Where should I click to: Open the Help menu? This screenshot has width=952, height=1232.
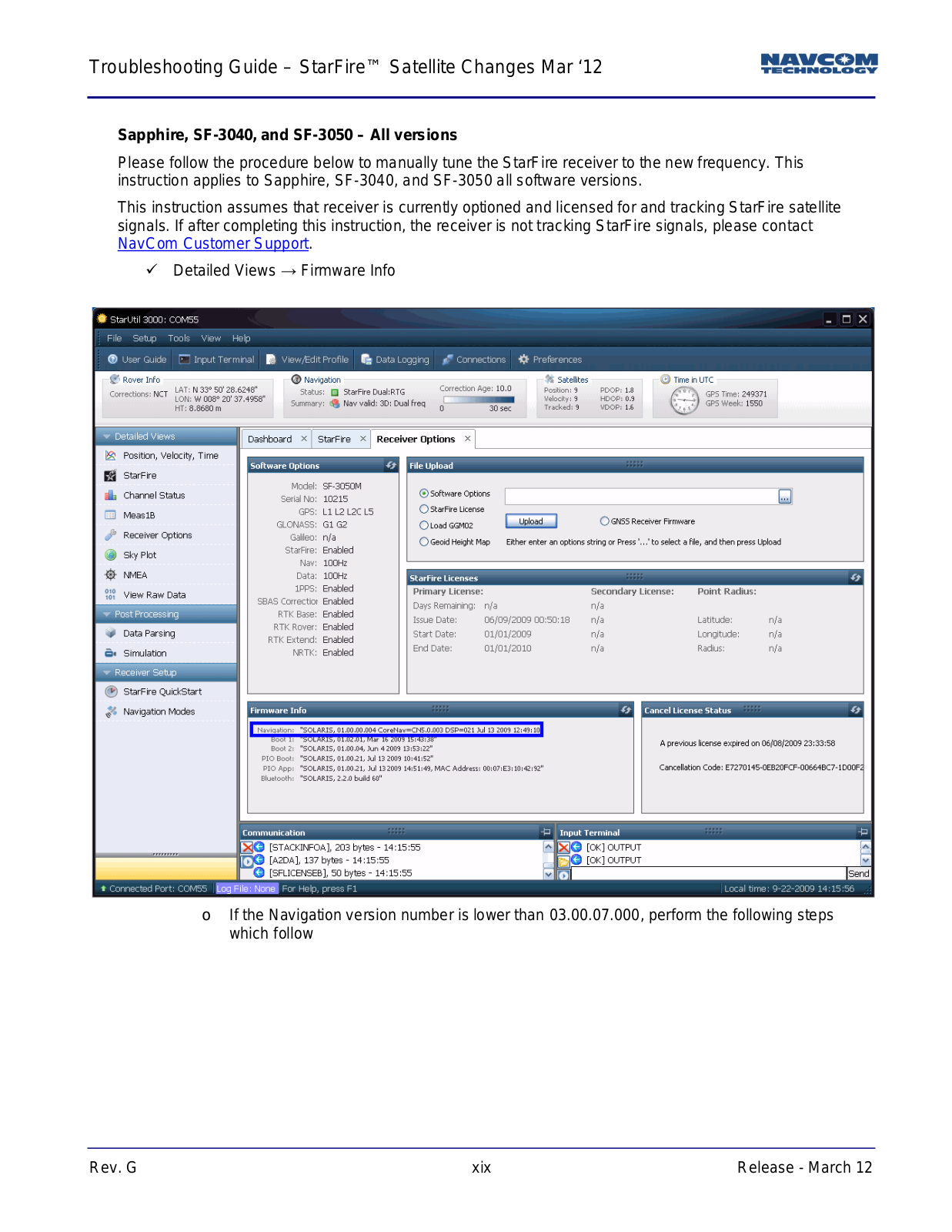(x=242, y=338)
